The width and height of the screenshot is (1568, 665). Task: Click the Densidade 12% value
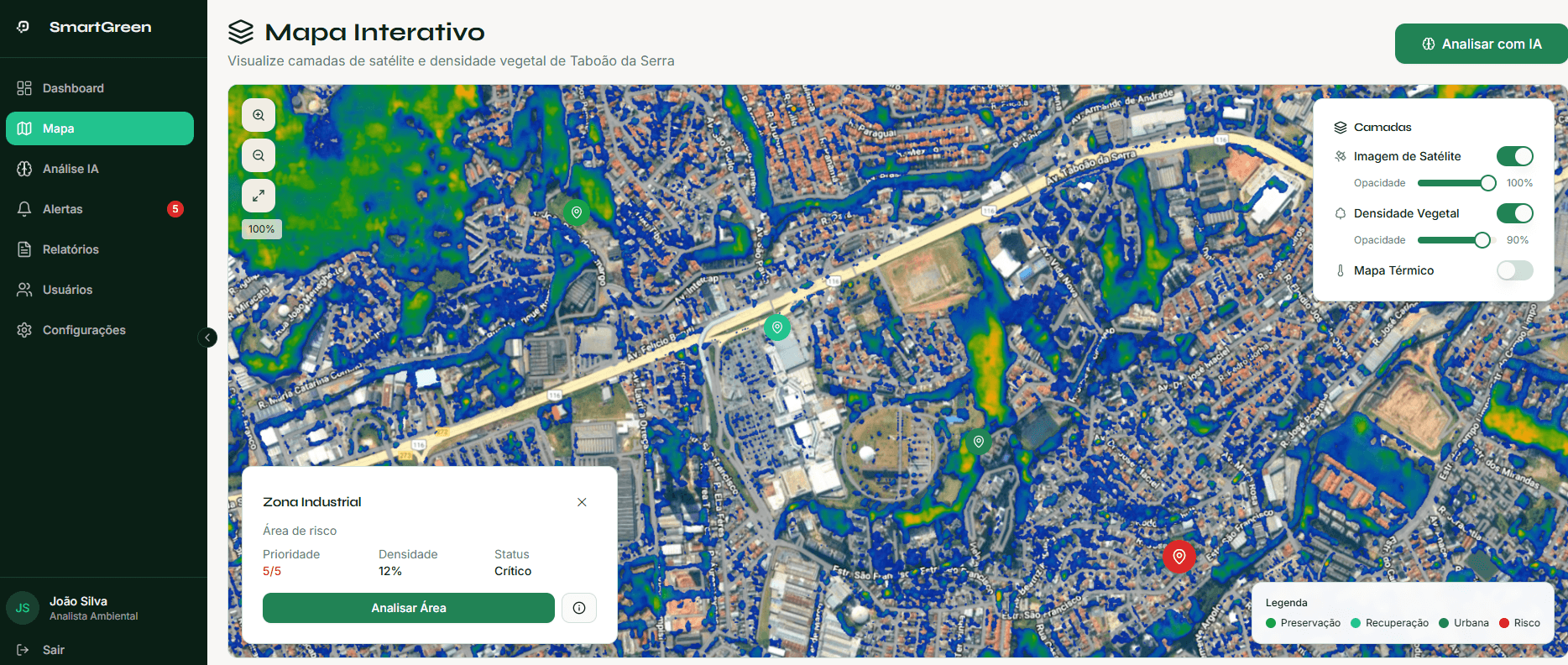390,571
